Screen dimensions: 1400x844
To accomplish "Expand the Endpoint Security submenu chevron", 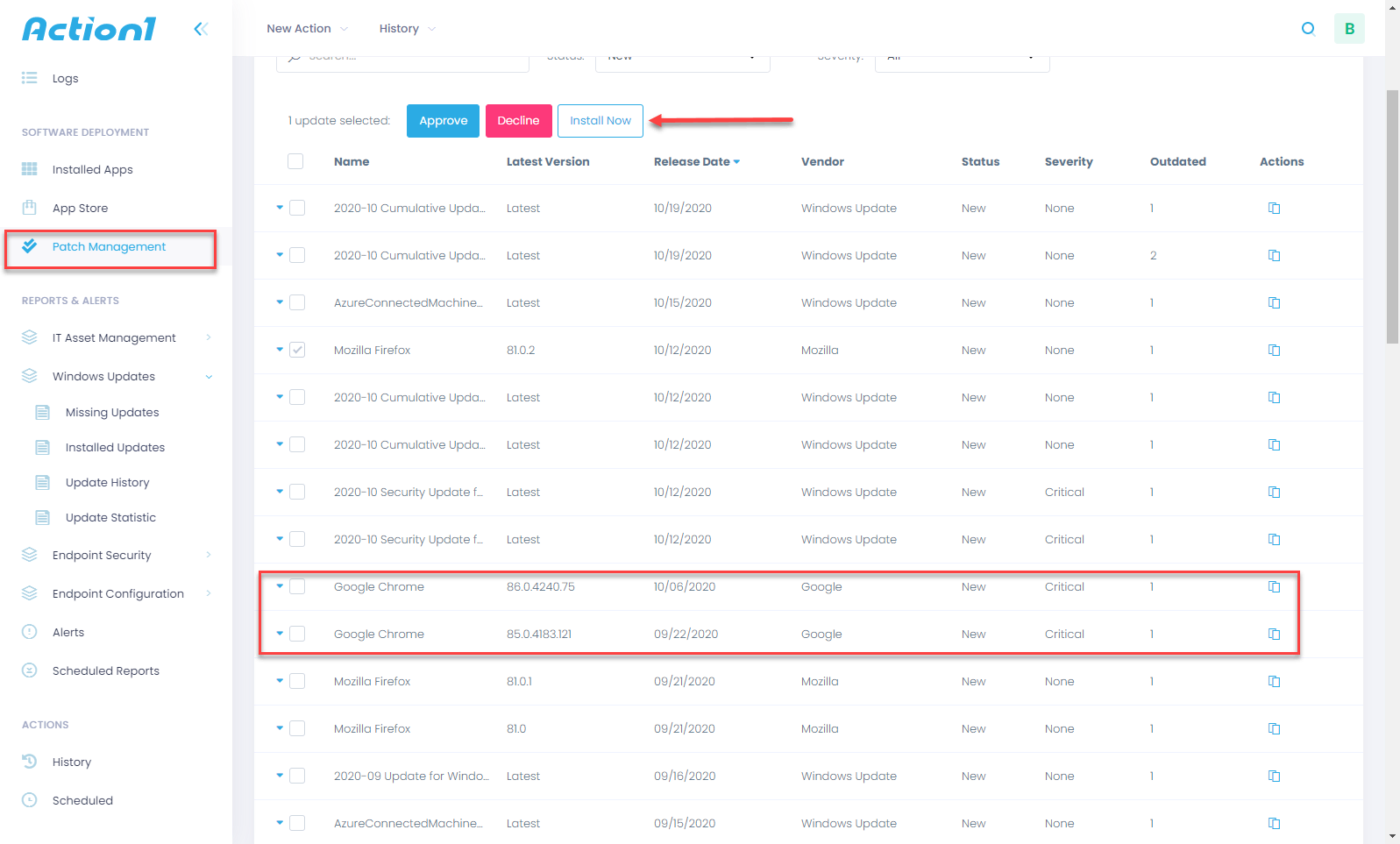I will [x=209, y=555].
